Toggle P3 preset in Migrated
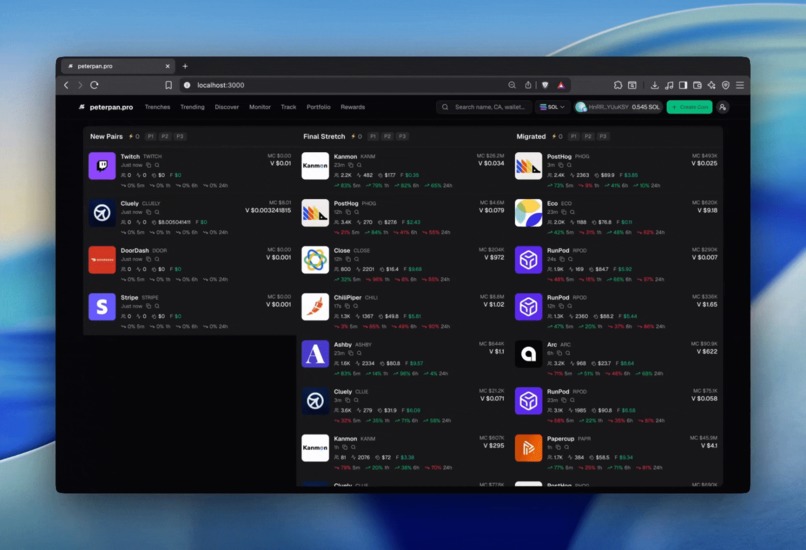The width and height of the screenshot is (806, 550). tap(603, 136)
